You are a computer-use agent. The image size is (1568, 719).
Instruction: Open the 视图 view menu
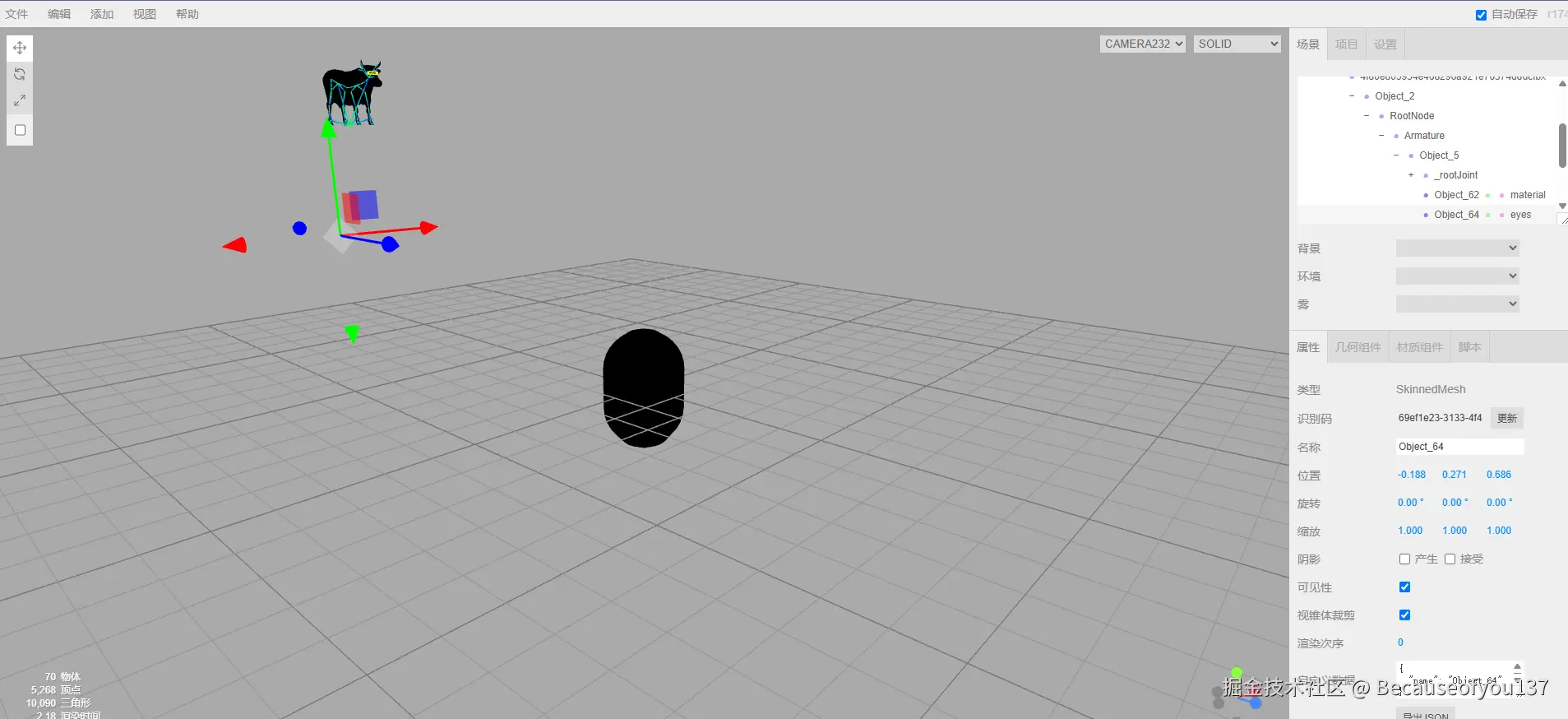point(145,14)
